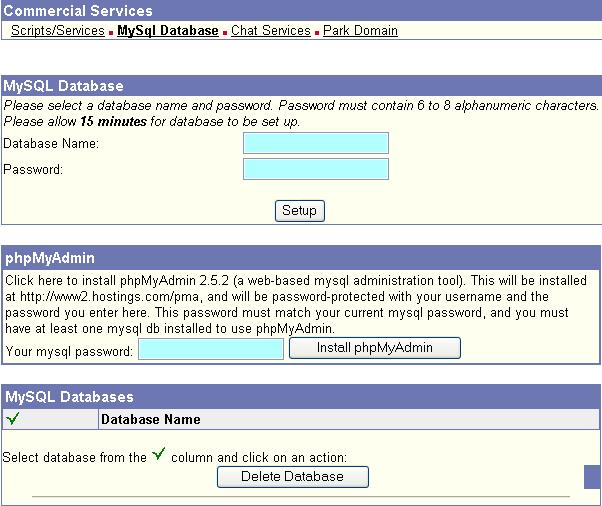Viewport: 602px width, 506px height.
Task: Click the green checkmark column header icon
Action: (x=13, y=418)
